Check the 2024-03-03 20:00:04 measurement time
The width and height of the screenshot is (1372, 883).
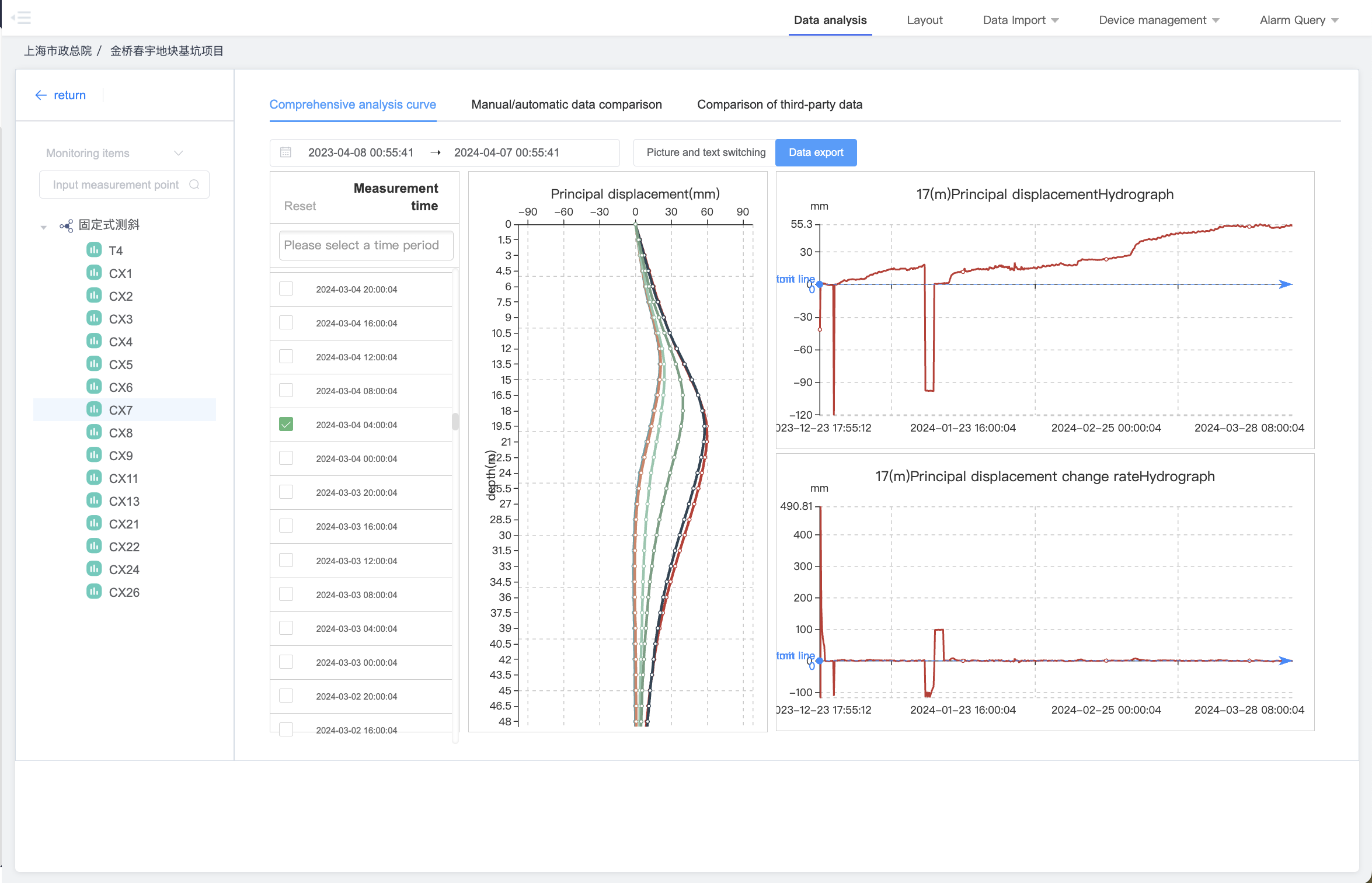[x=286, y=492]
